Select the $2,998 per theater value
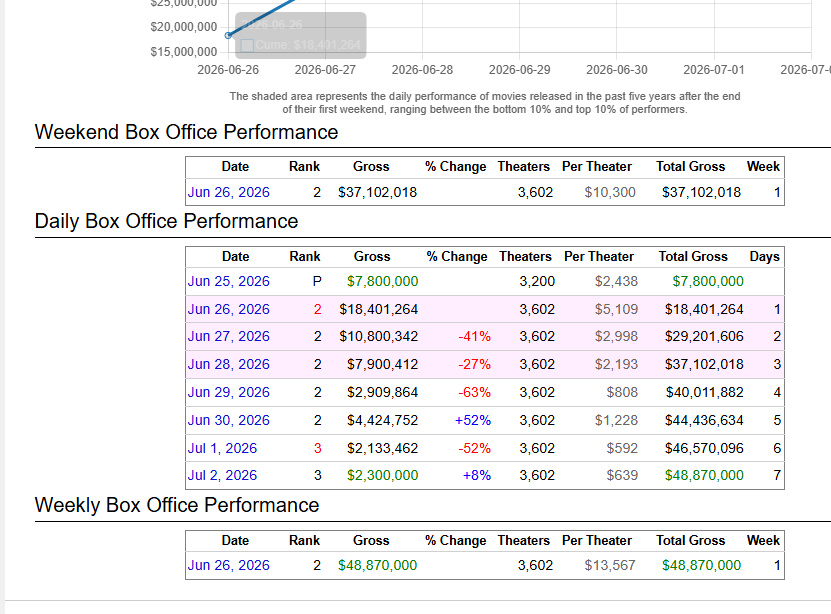The width and height of the screenshot is (831, 614). (616, 336)
